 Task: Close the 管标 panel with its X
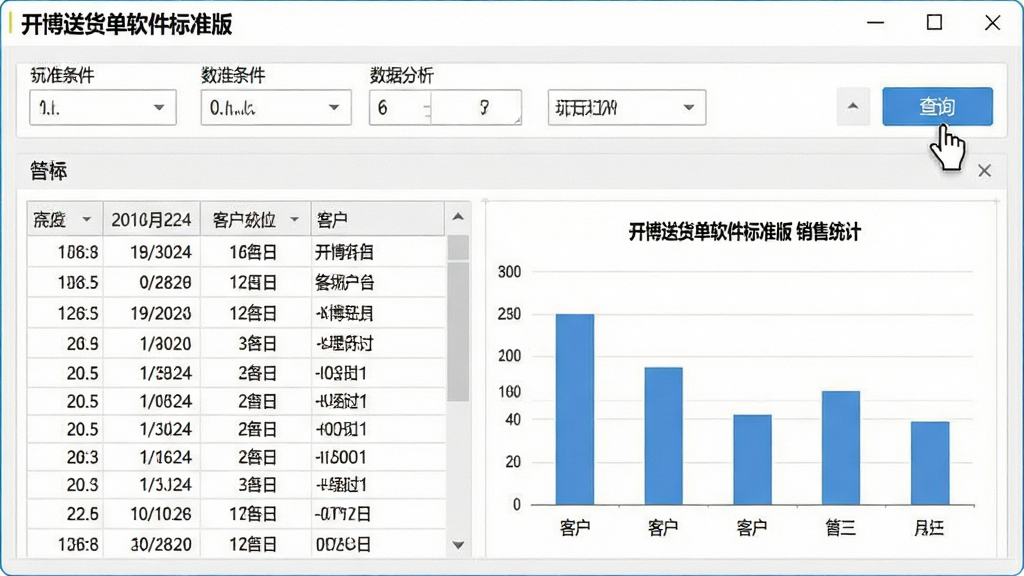pos(984,171)
